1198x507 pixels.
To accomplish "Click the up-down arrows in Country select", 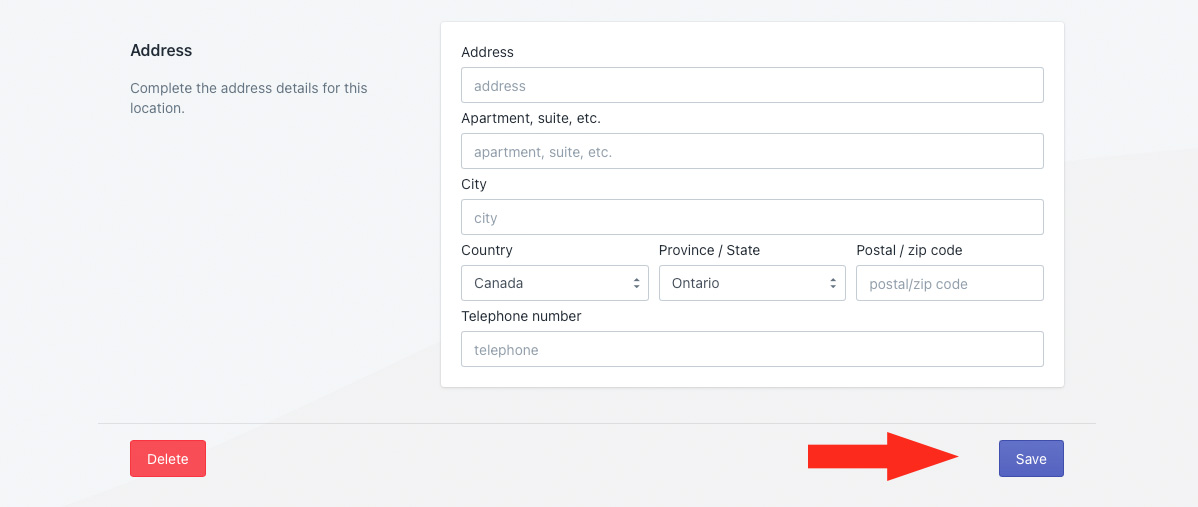I will click(x=636, y=284).
